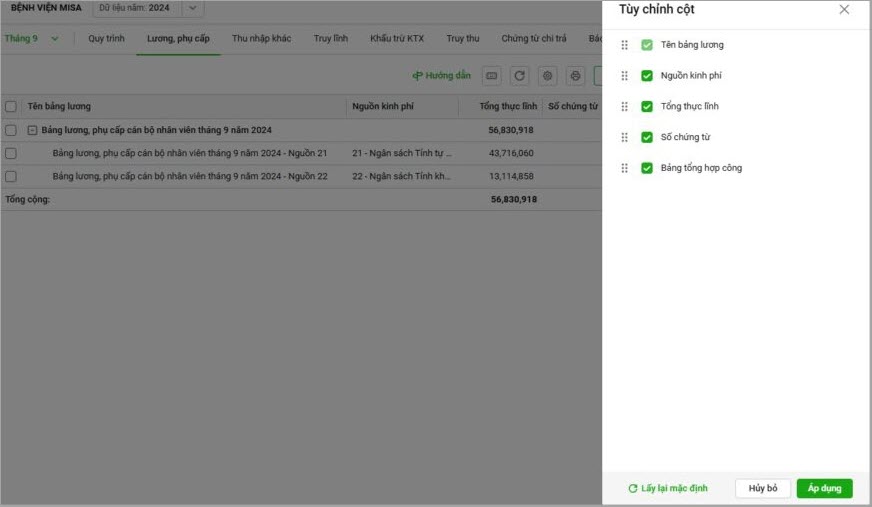
Task: Click the Lấy lại mặc định link
Action: [668, 488]
